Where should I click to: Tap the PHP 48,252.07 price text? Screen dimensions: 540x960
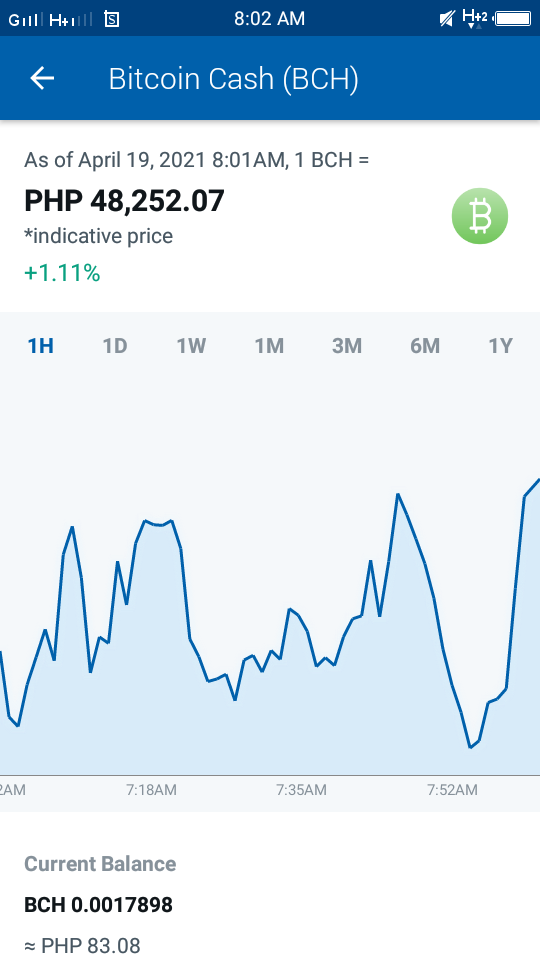click(124, 201)
